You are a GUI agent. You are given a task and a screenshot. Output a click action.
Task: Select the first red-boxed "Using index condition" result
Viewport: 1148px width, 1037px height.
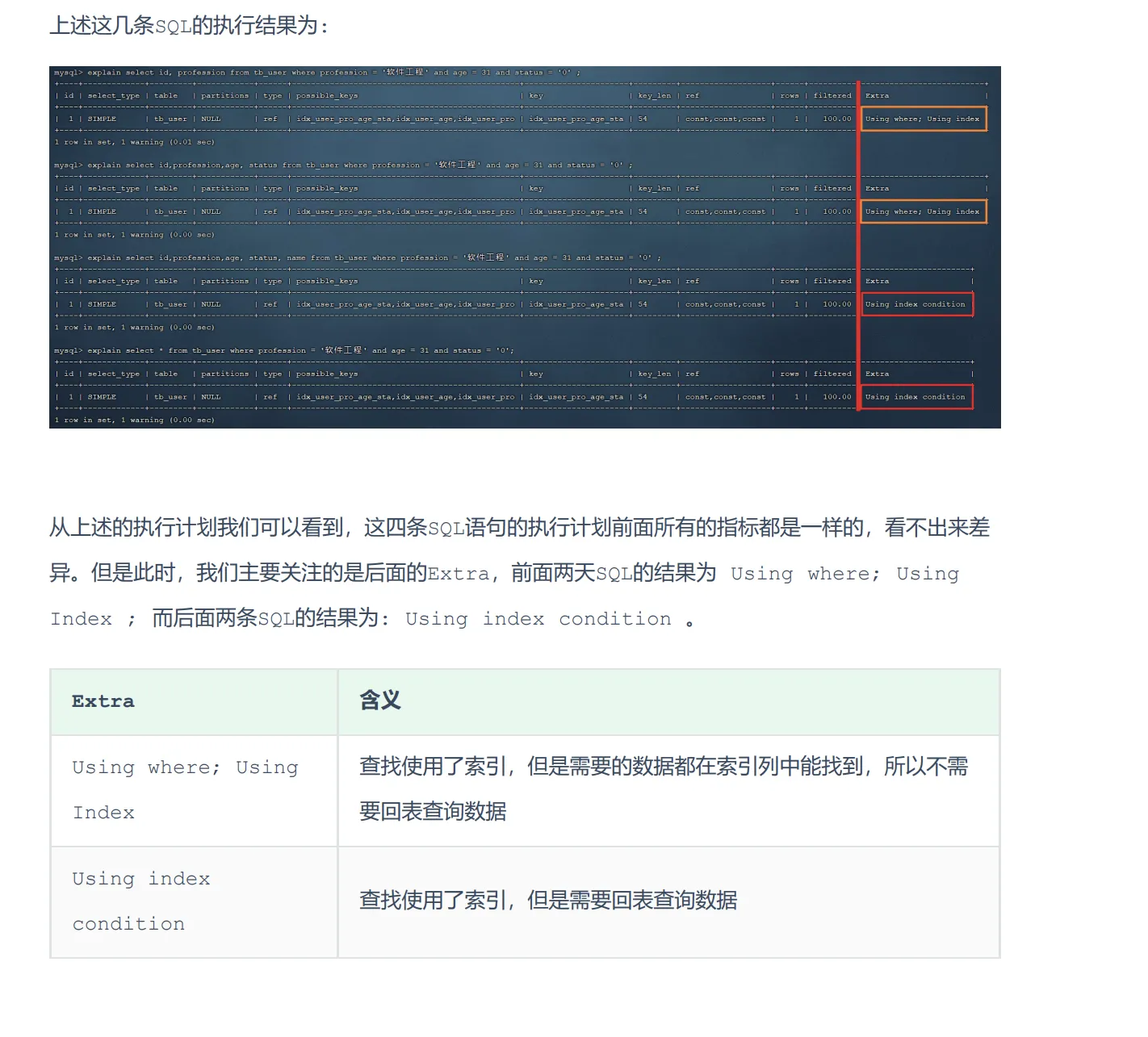click(x=915, y=304)
